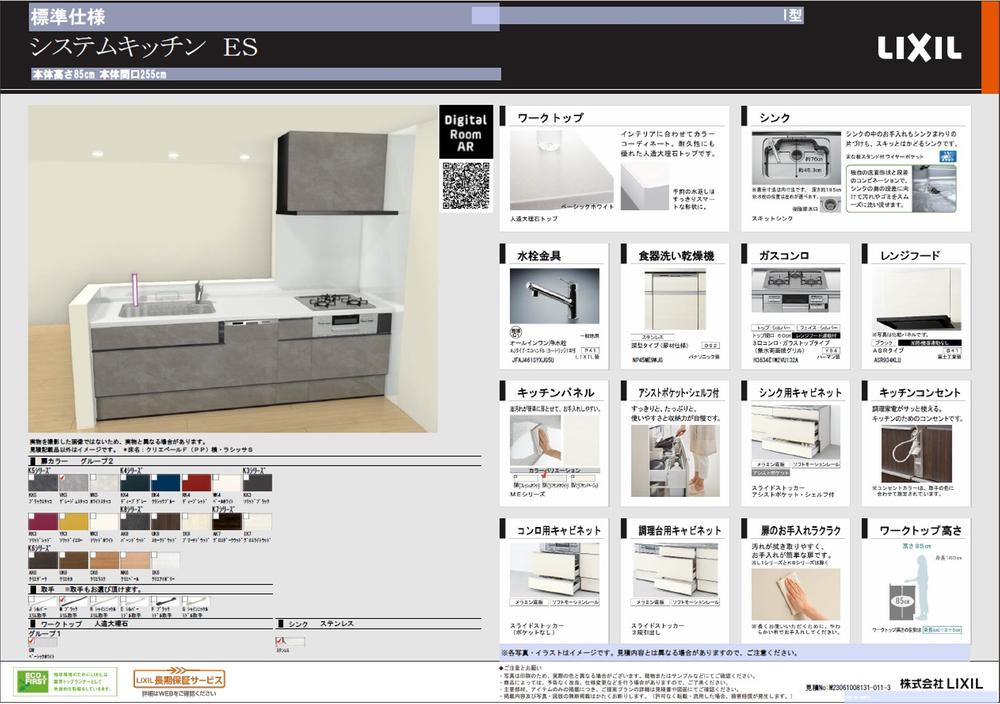Select the light peach K6 wood swatch
The height and width of the screenshot is (704, 1000).
click(x=135, y=561)
